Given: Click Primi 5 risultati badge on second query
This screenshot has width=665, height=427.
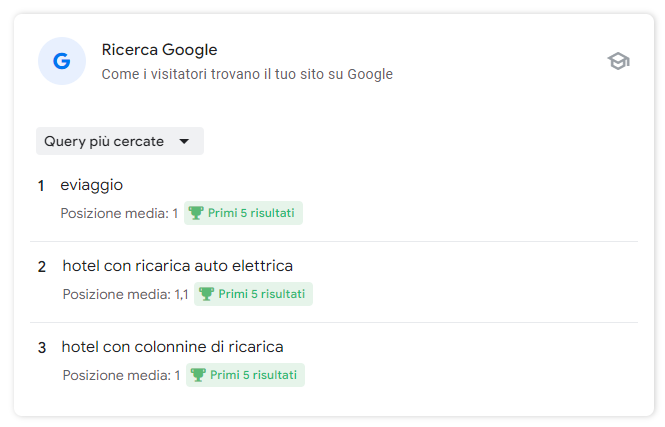Looking at the screenshot, I should pyautogui.click(x=254, y=294).
